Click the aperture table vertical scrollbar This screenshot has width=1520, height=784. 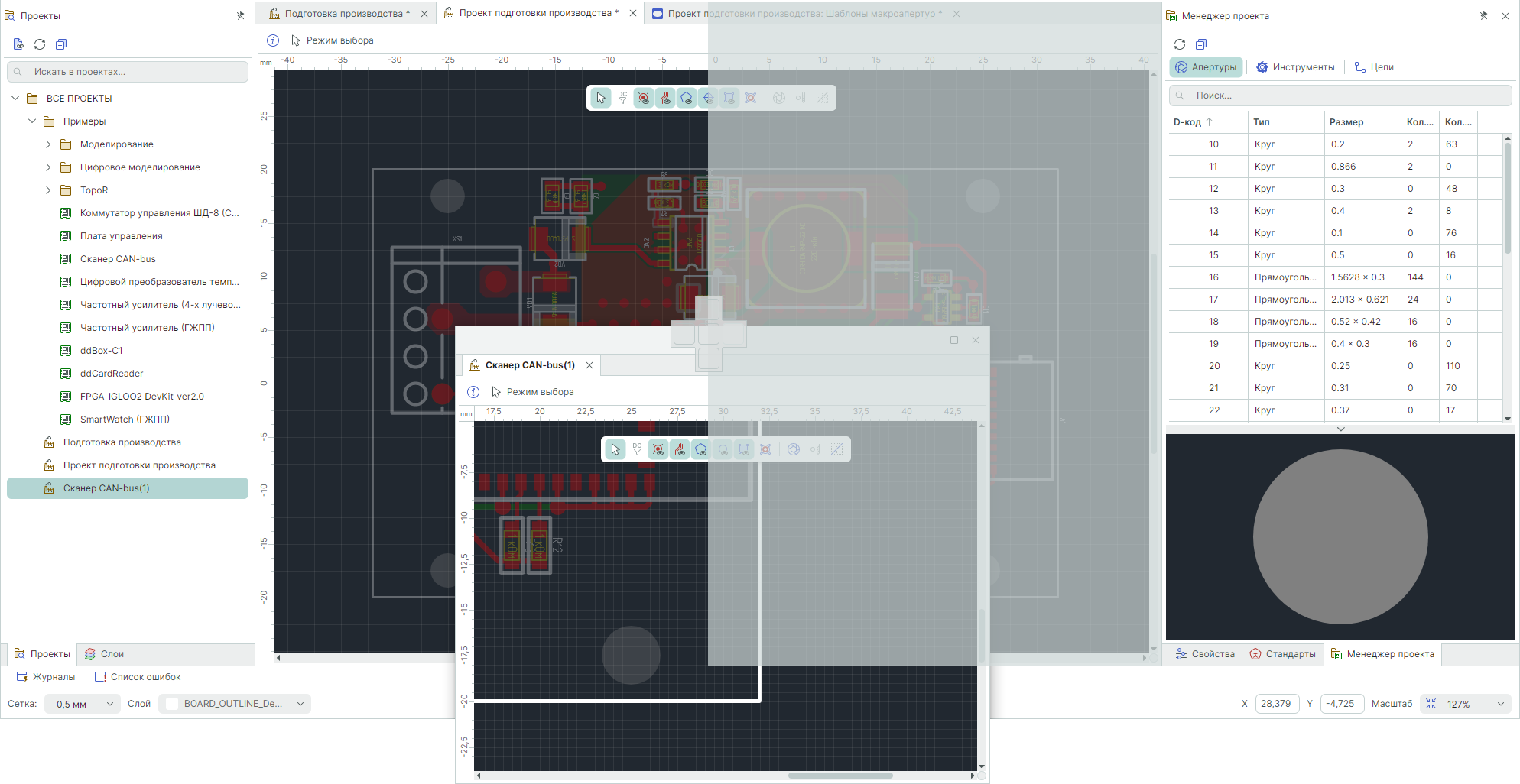pos(1507,199)
